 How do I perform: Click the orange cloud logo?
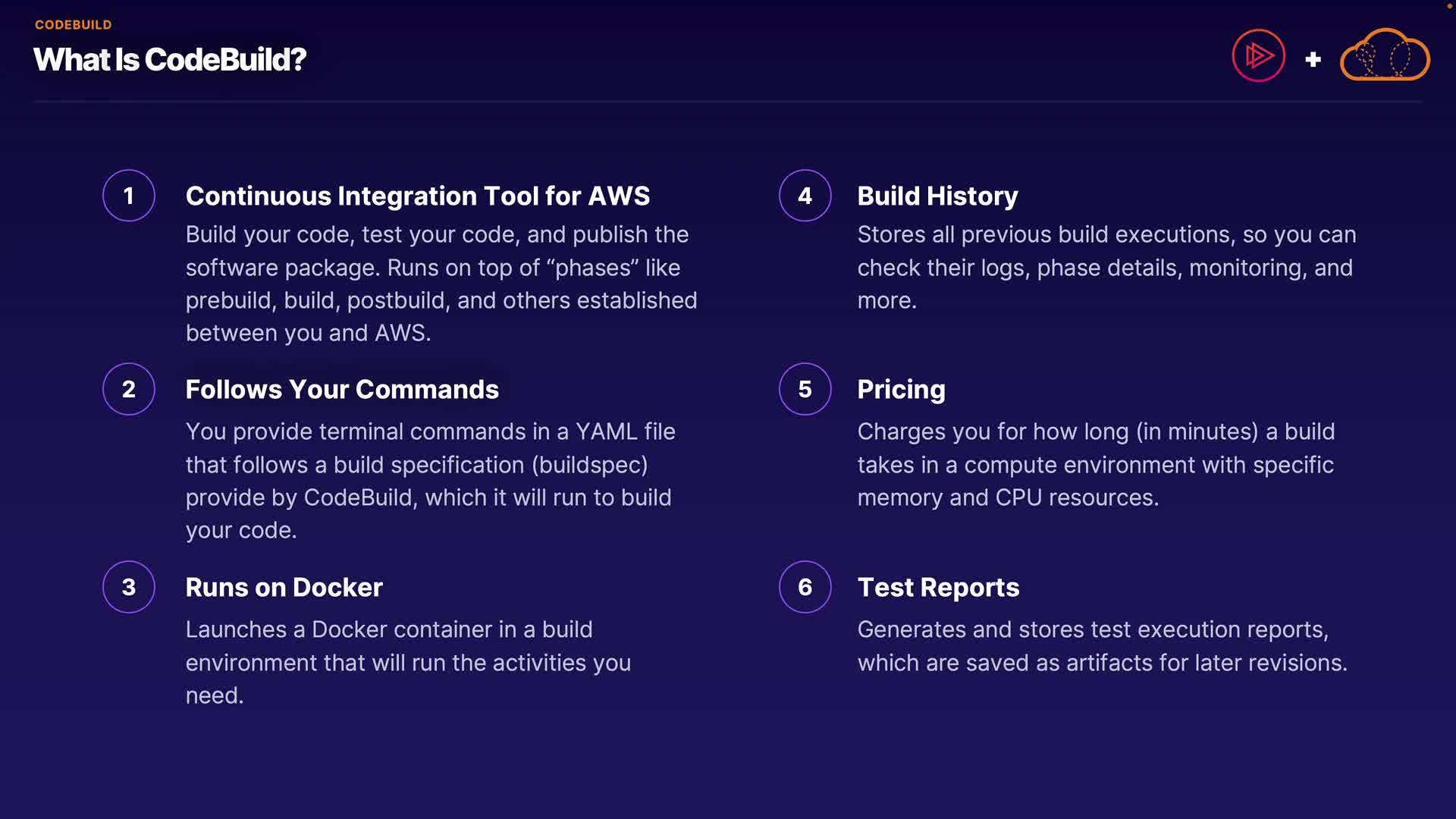pyautogui.click(x=1385, y=55)
